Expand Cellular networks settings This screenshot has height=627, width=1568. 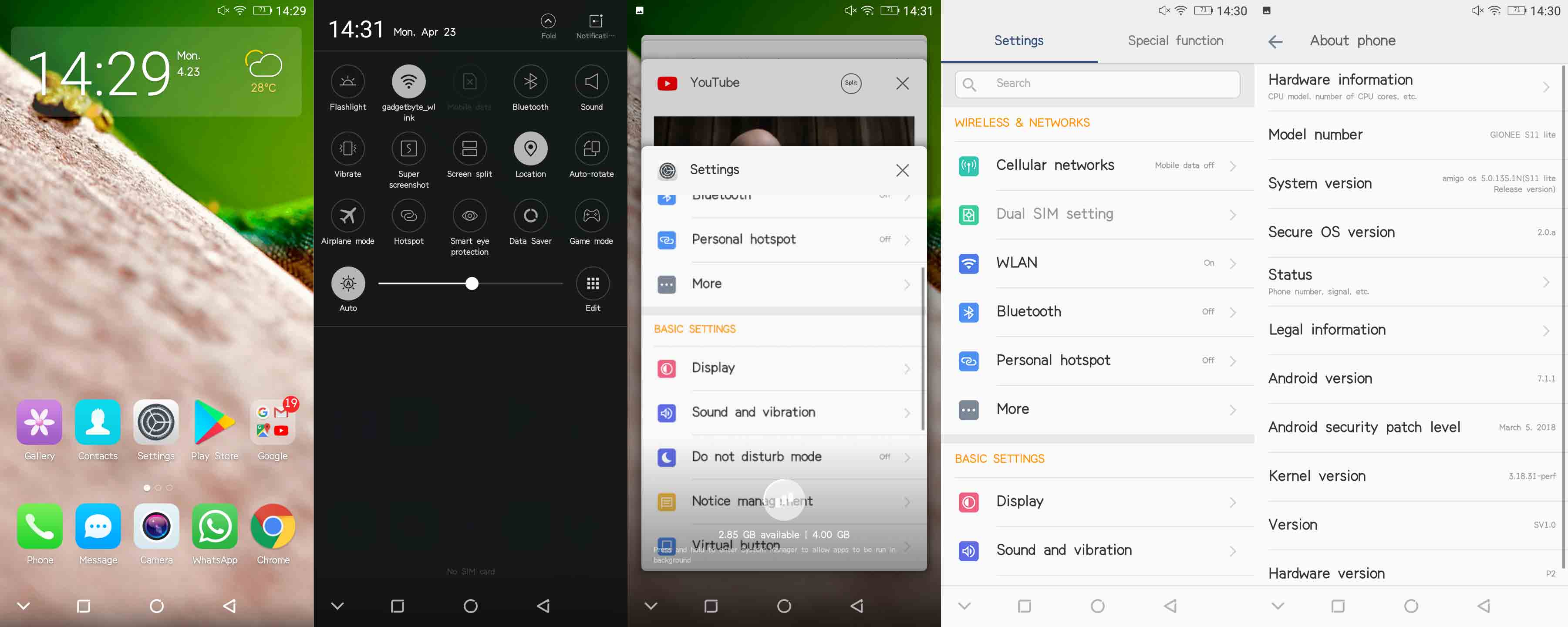(x=1102, y=165)
